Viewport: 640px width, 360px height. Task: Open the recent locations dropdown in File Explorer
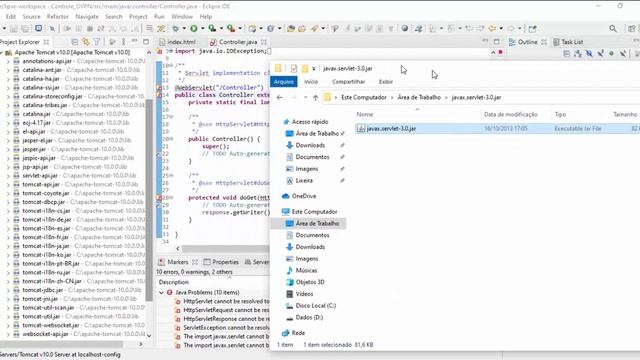pyautogui.click(x=305, y=98)
